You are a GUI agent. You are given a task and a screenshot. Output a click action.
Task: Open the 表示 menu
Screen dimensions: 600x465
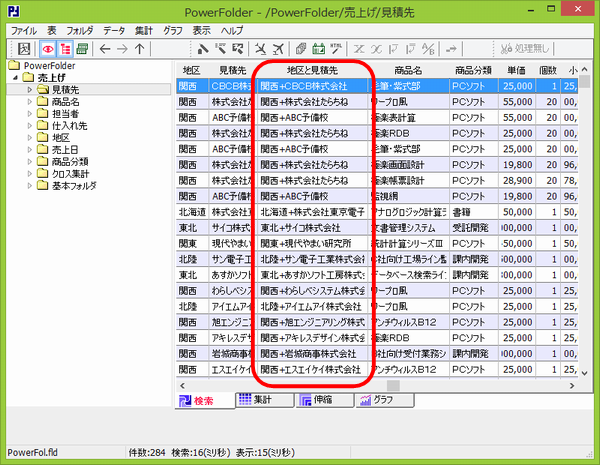pos(202,31)
